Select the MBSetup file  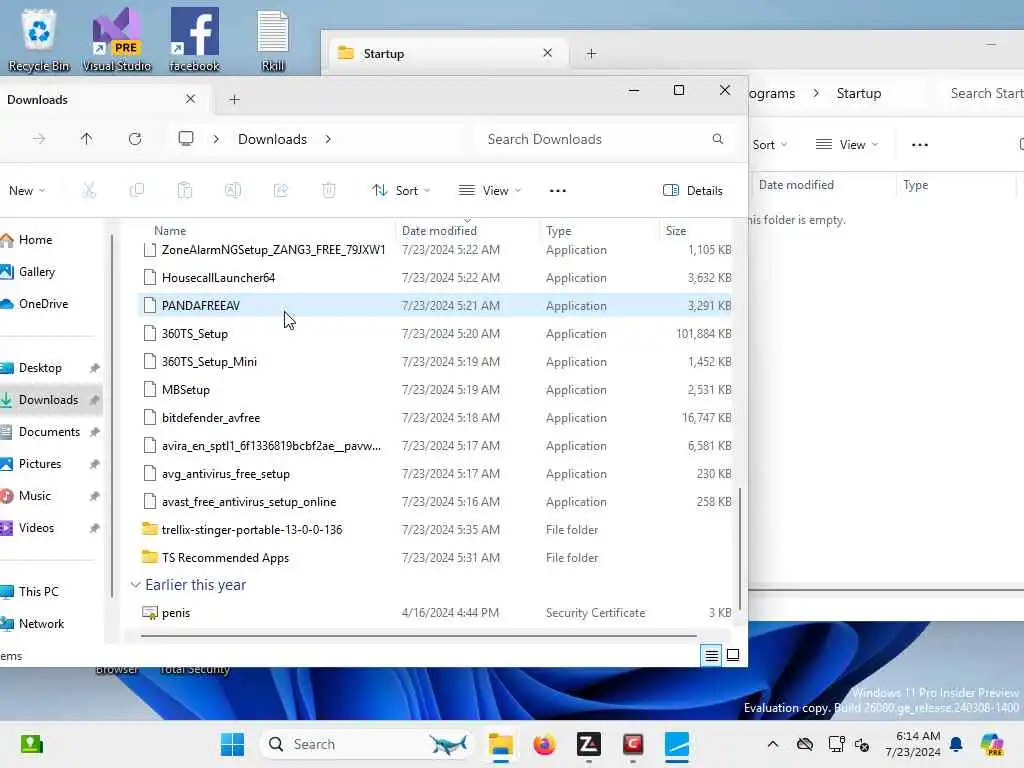(436, 390)
